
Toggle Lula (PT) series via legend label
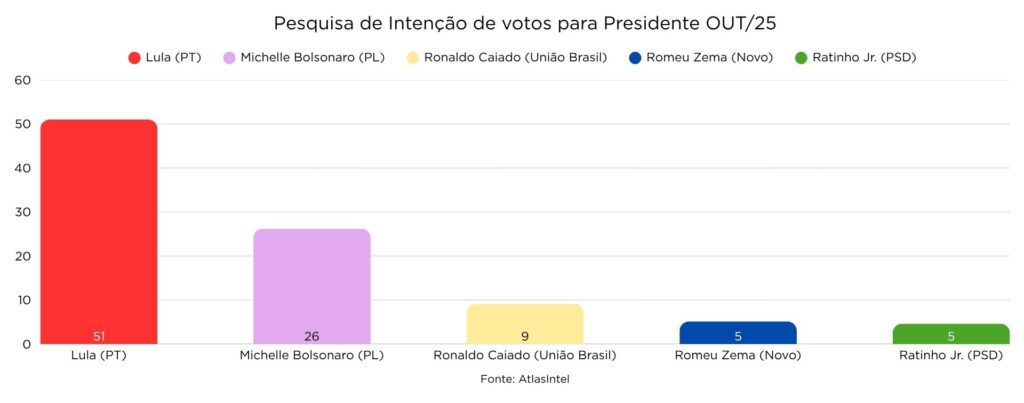pyautogui.click(x=174, y=57)
